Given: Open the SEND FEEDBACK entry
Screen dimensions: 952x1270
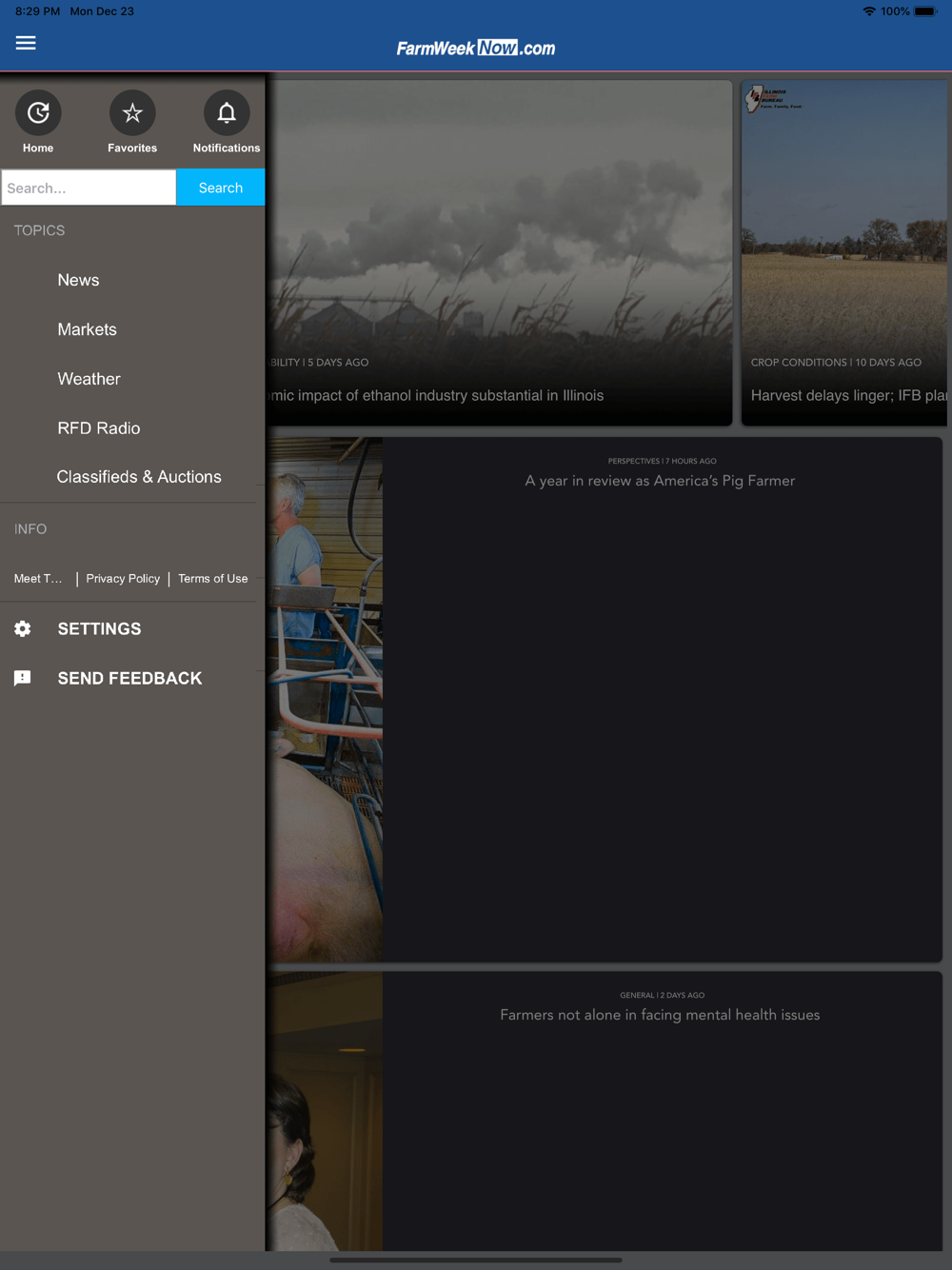Looking at the screenshot, I should click(129, 678).
